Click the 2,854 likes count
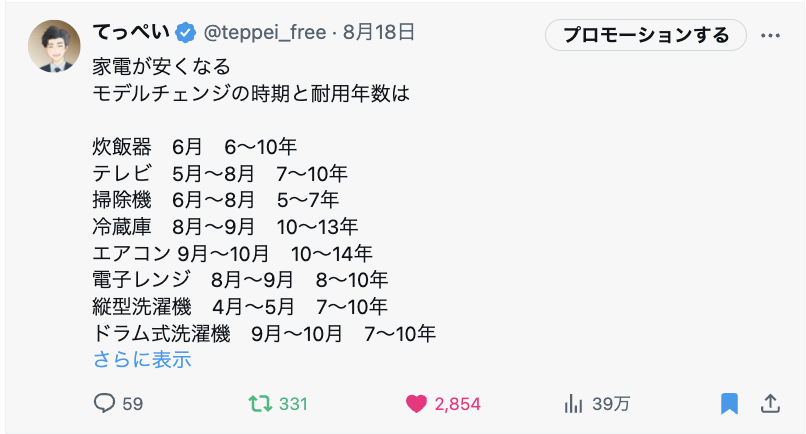Screen dimensions: 806x434 (x=457, y=404)
